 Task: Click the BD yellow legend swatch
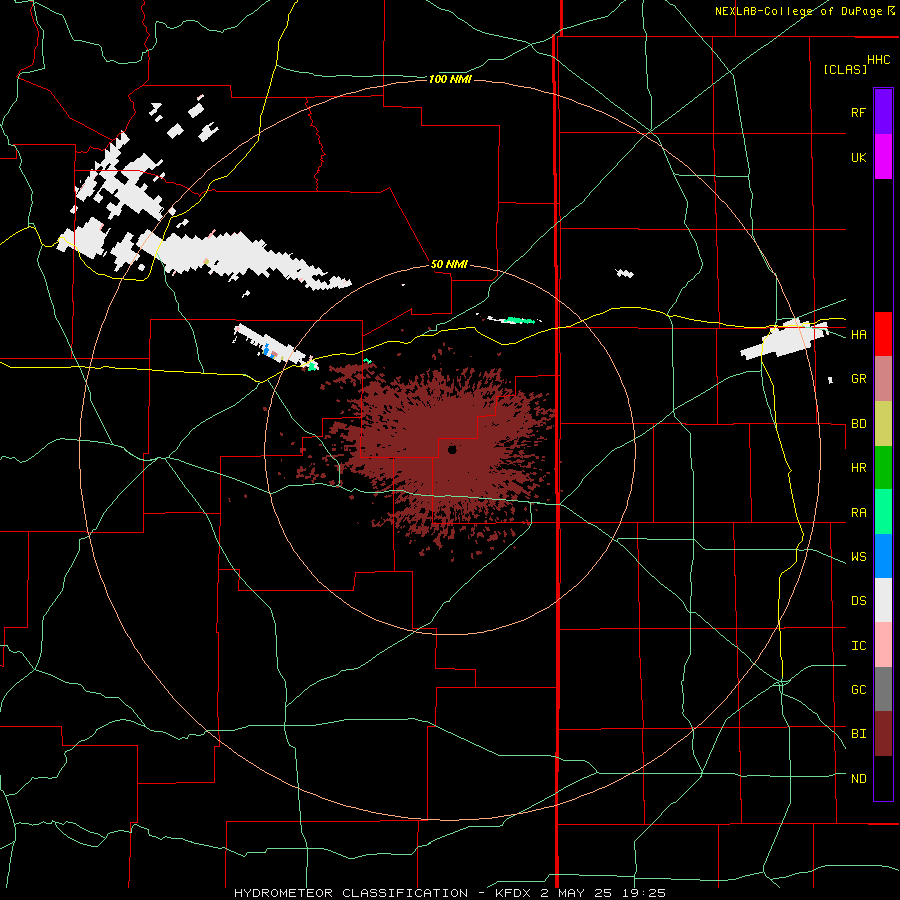(x=883, y=424)
